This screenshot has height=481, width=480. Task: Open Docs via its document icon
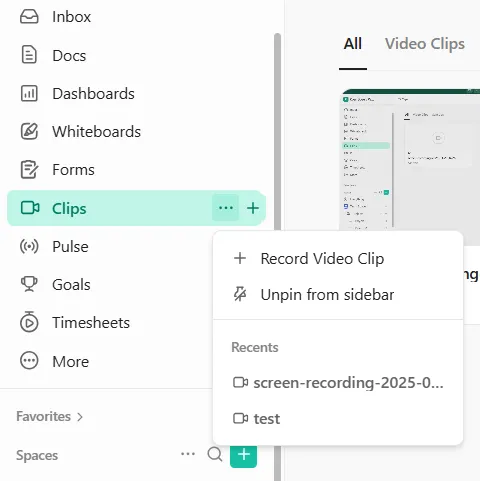[29, 55]
